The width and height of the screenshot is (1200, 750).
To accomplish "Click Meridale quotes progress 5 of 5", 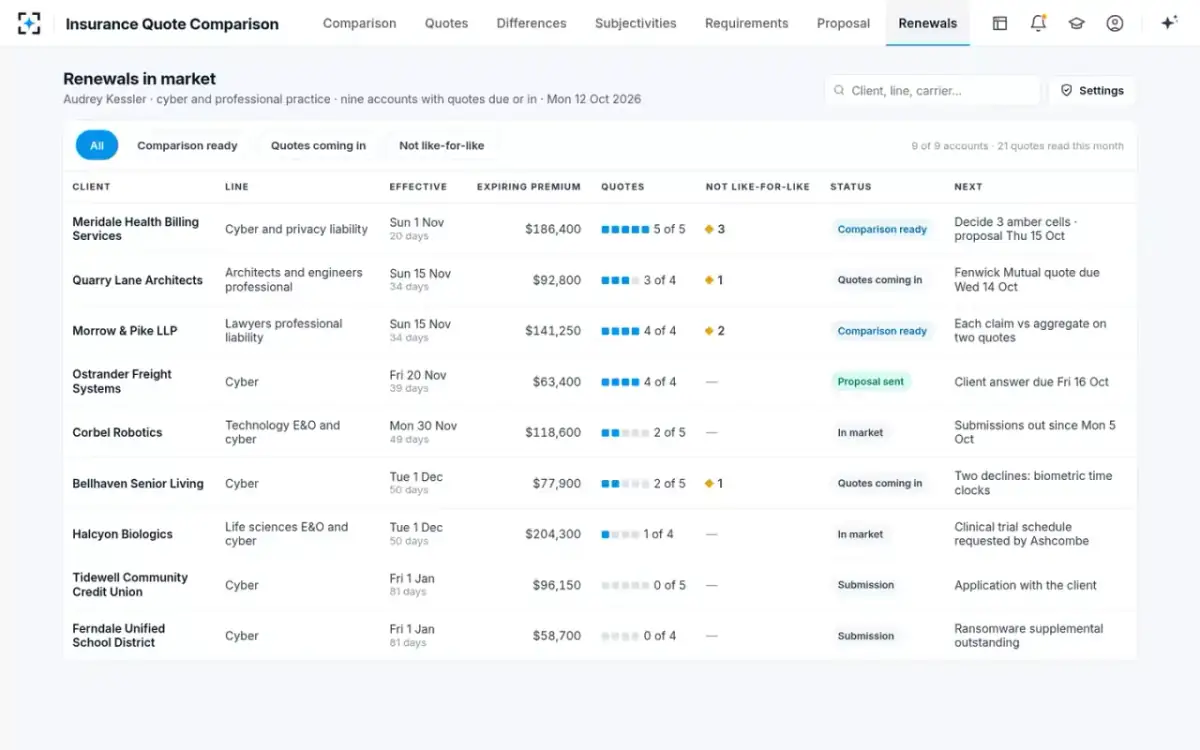I will [643, 229].
